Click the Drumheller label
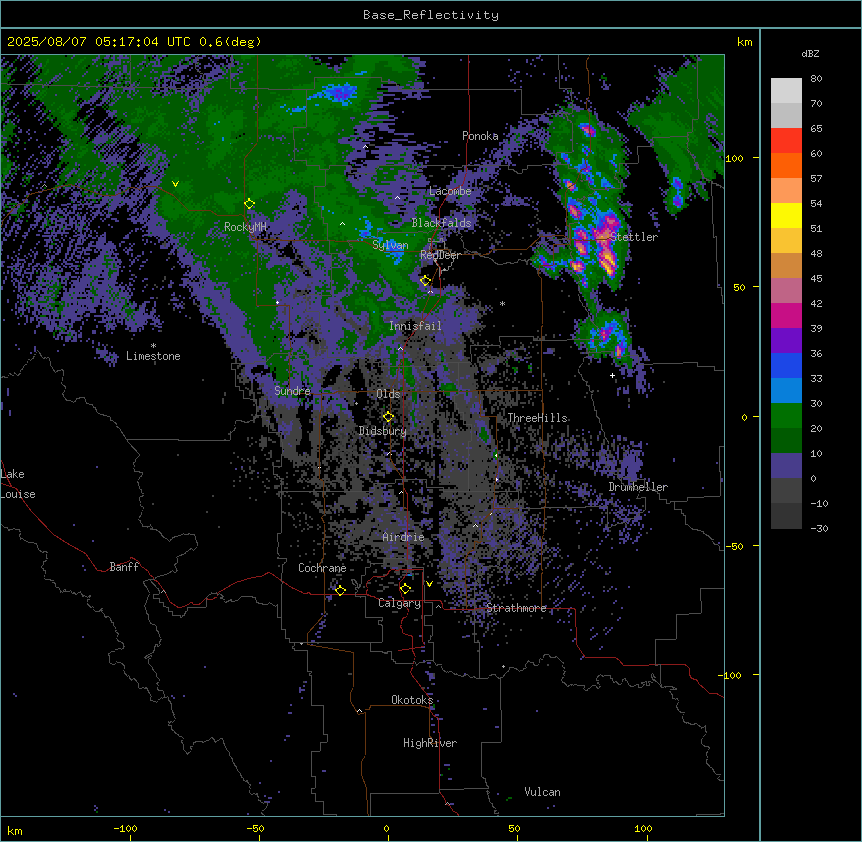The image size is (862, 842). click(638, 487)
